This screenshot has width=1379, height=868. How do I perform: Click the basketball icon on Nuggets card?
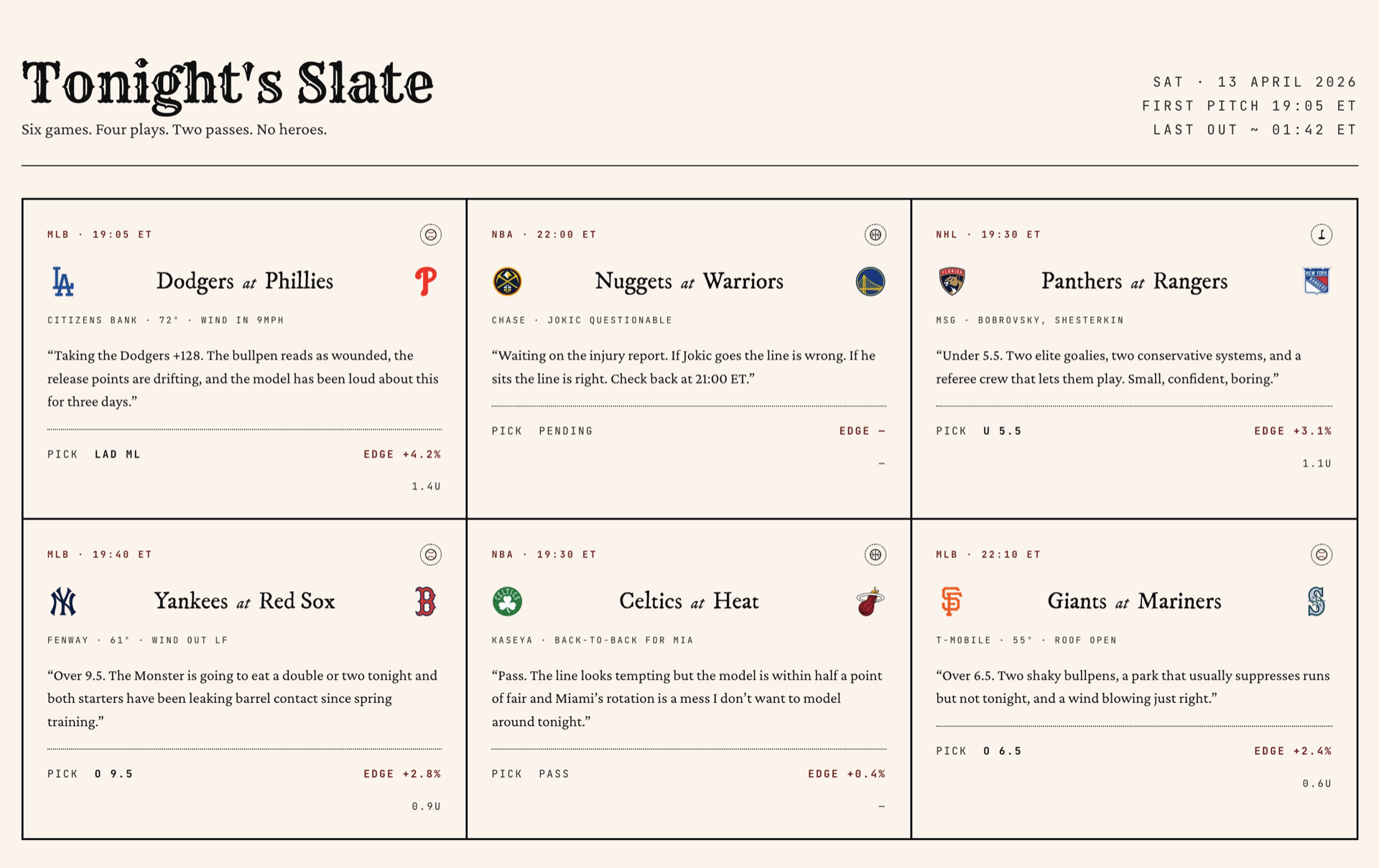[875, 235]
